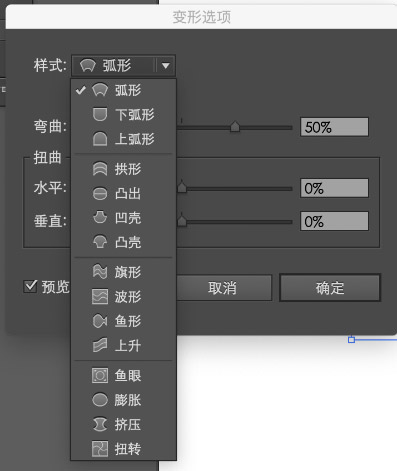Click the 挤压 menu label
The width and height of the screenshot is (397, 471).
[x=128, y=425]
